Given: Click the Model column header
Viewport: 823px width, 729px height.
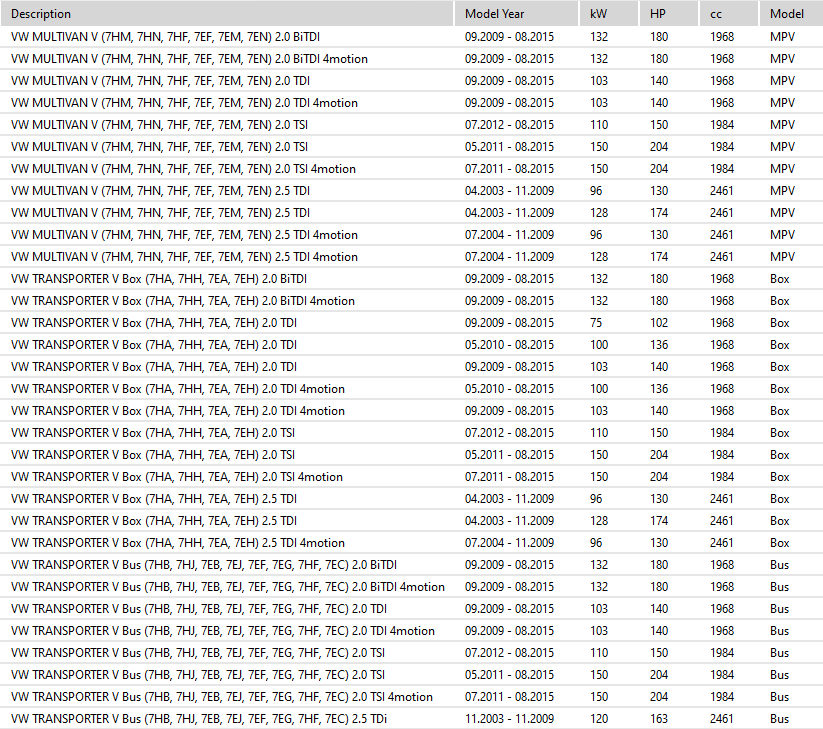Looking at the screenshot, I should tap(791, 14).
